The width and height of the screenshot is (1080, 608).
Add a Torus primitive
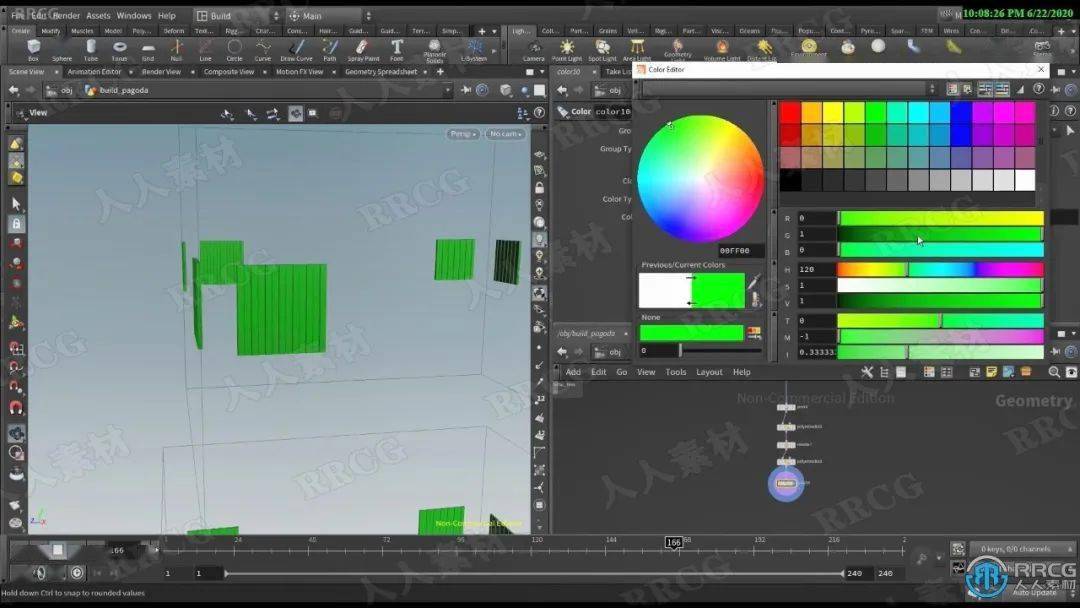click(119, 50)
